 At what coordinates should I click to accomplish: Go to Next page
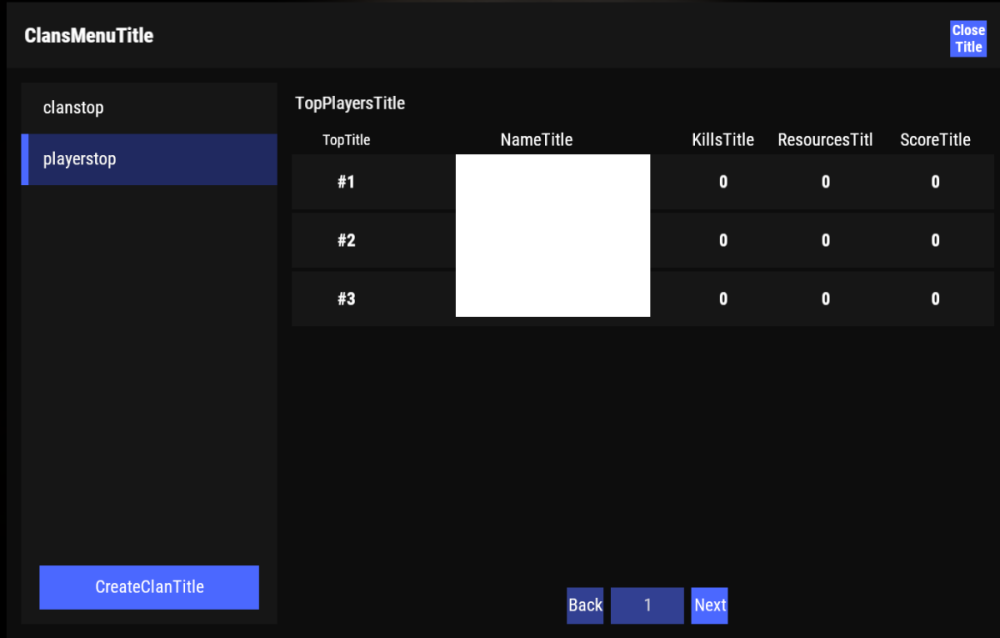709,605
